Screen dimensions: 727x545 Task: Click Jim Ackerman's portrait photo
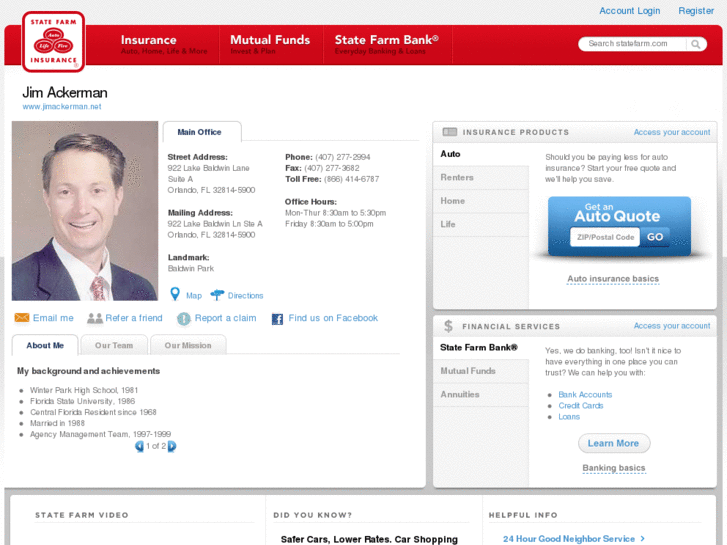85,211
